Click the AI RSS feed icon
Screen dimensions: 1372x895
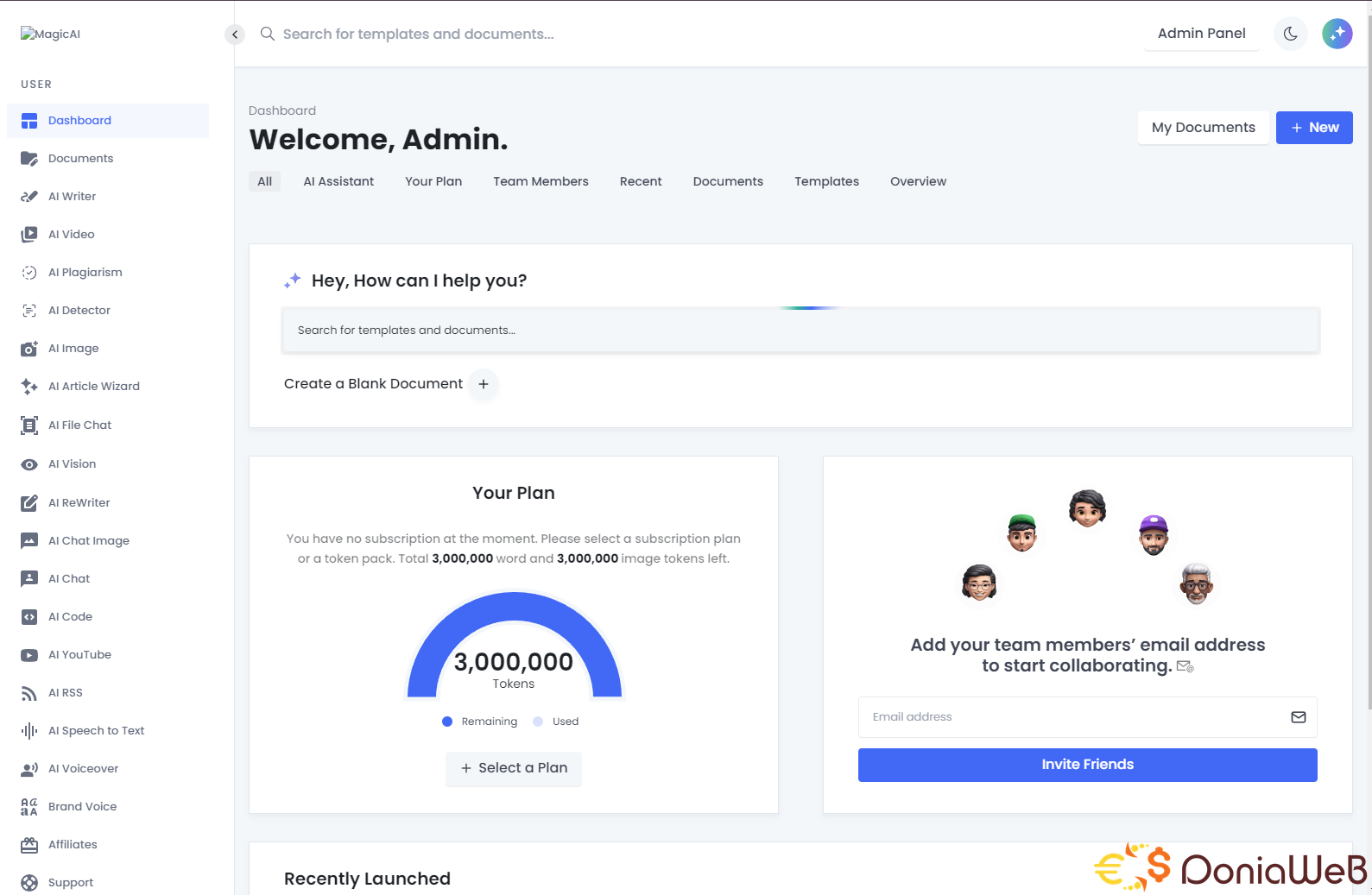(x=29, y=693)
